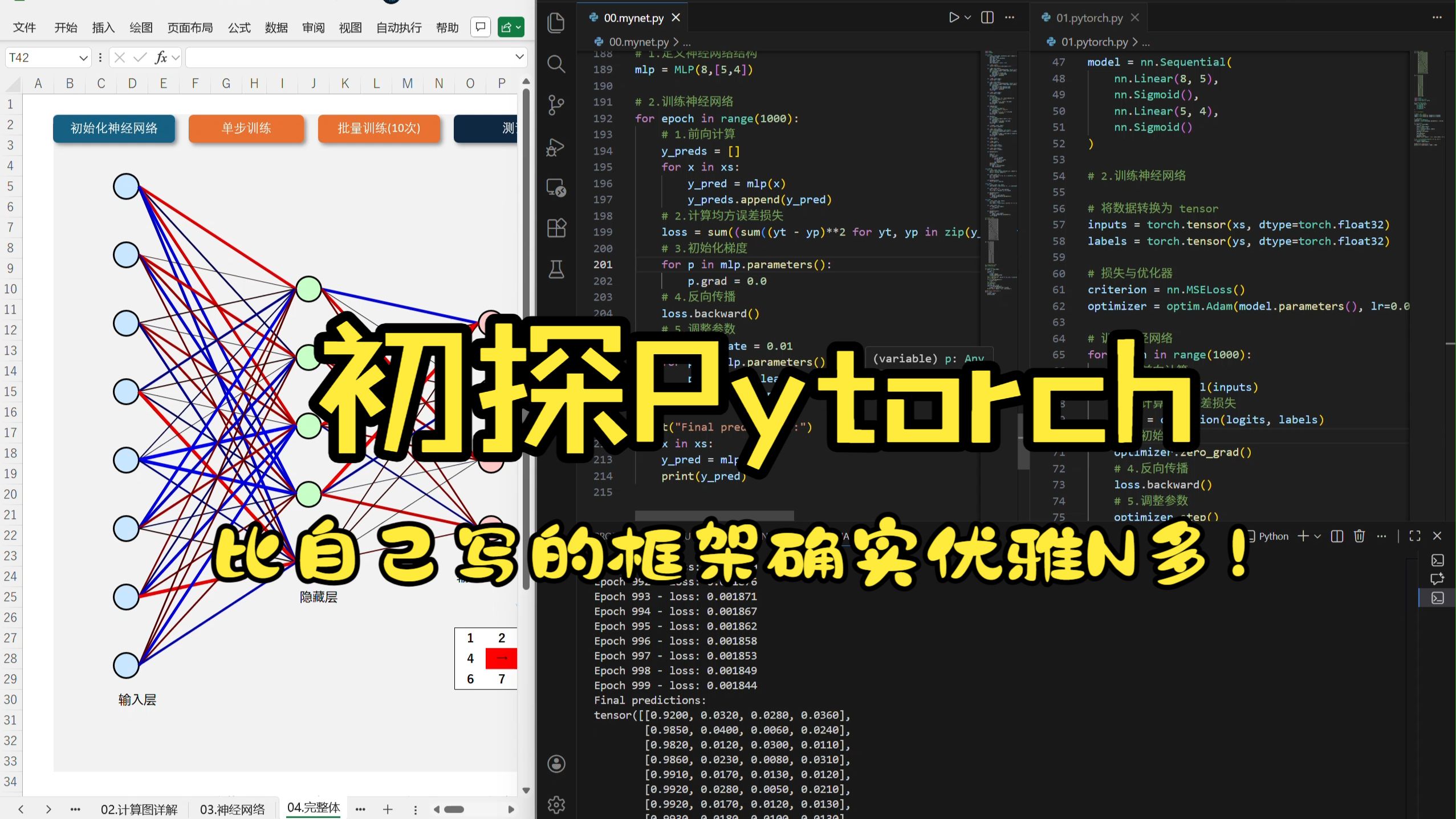Kill terminal with trash icon
This screenshot has height=819, width=1456.
pyautogui.click(x=1359, y=536)
